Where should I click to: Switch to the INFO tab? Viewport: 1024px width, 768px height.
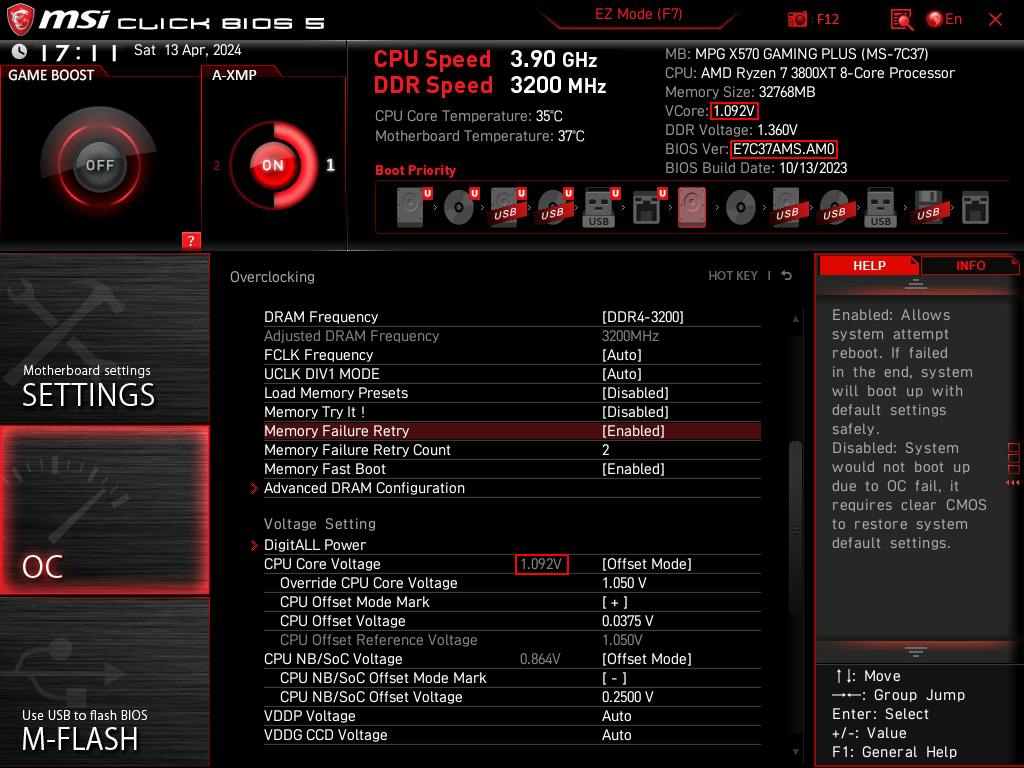coord(969,265)
